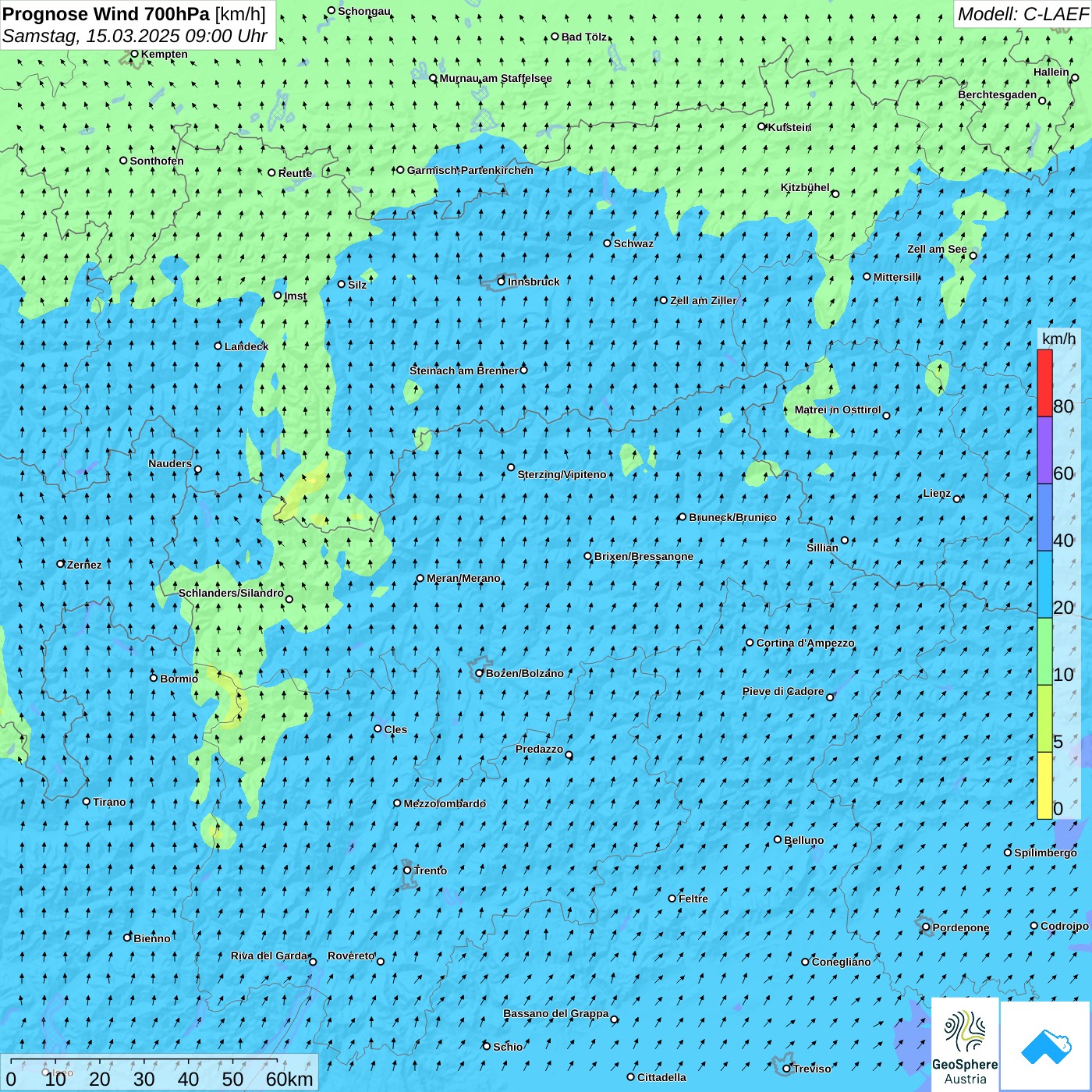1092x1092 pixels.
Task: Click the Hallein station marker
Action: (x=1075, y=77)
